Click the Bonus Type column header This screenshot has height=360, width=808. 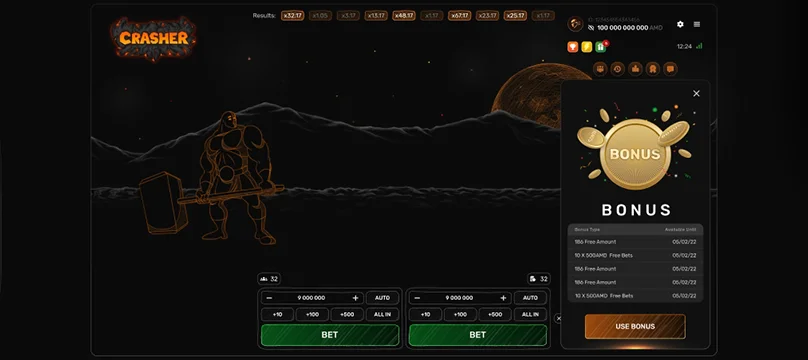click(x=587, y=229)
